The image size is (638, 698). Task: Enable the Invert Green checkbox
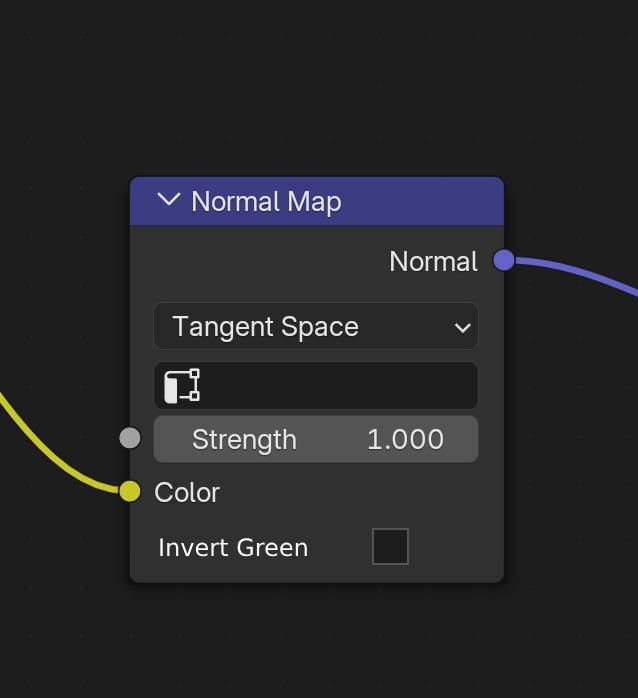[x=390, y=546]
